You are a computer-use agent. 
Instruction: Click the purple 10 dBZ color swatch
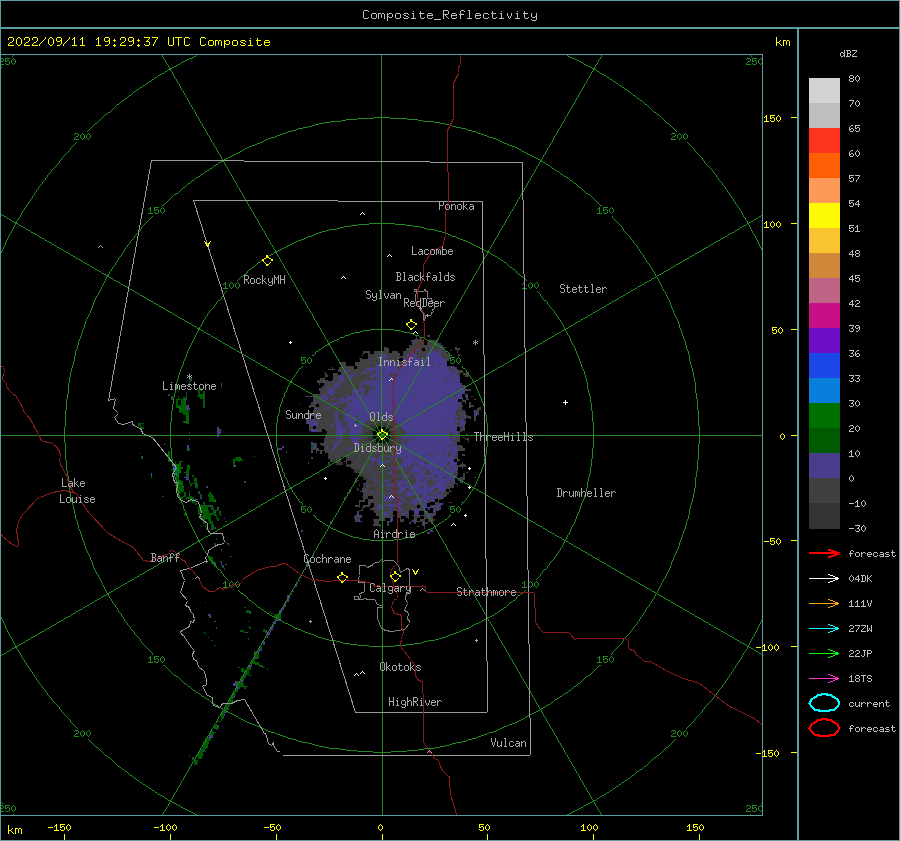[x=824, y=466]
